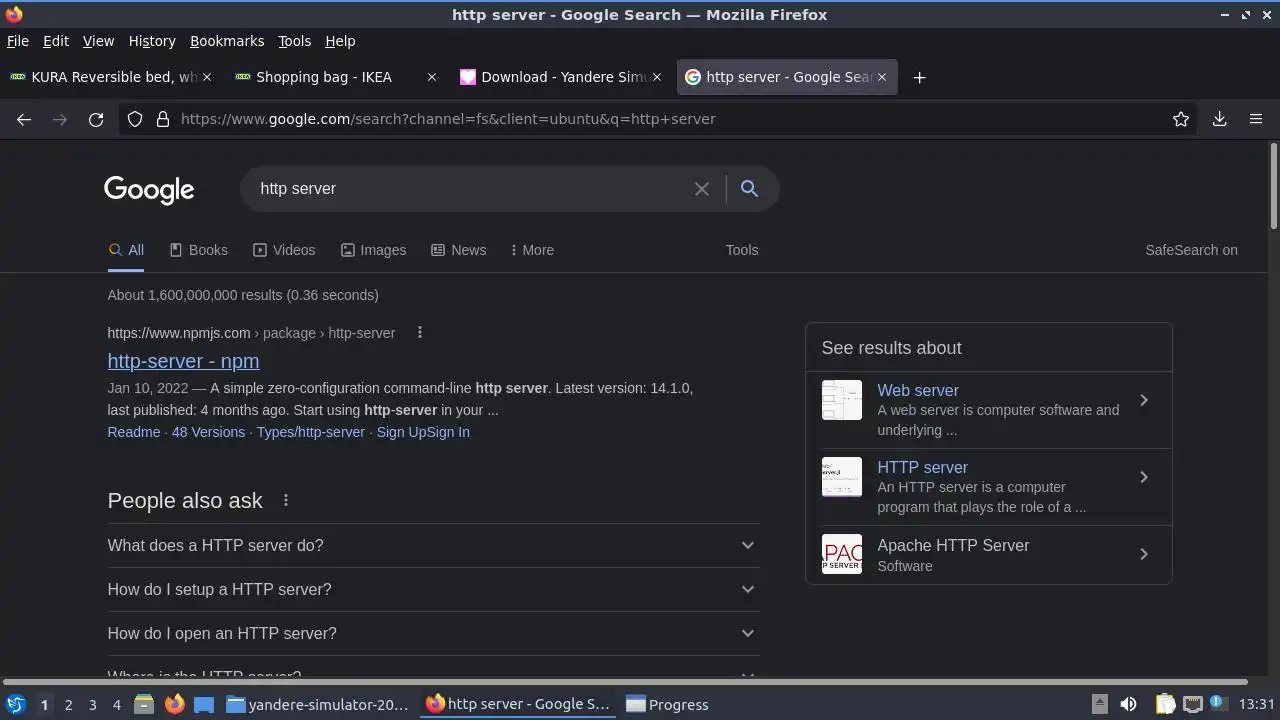Open the Bookmarks menu
This screenshot has width=1280, height=720.
(x=227, y=41)
